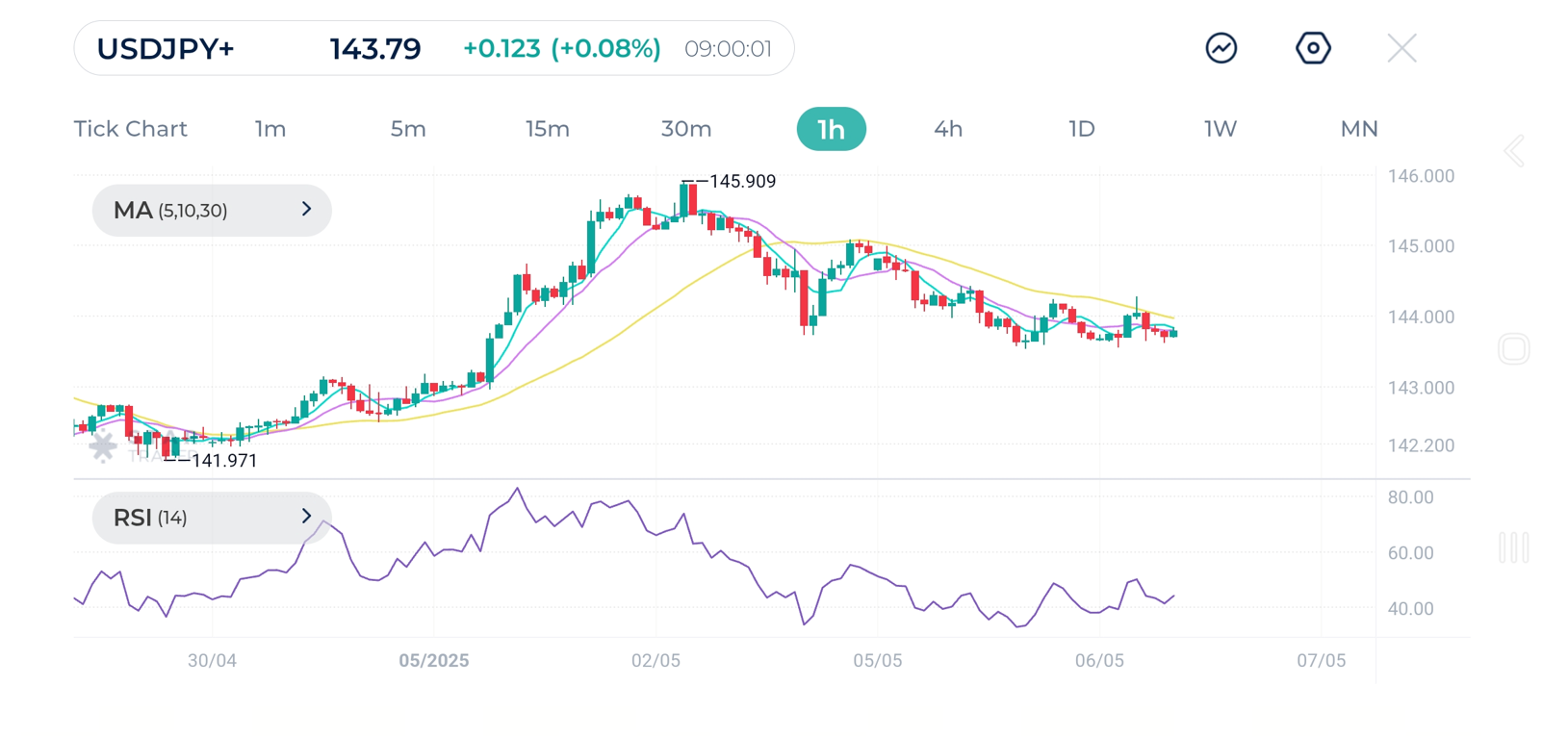Expand the RSI (14) indicator selector
The height and width of the screenshot is (736, 1568).
212,518
